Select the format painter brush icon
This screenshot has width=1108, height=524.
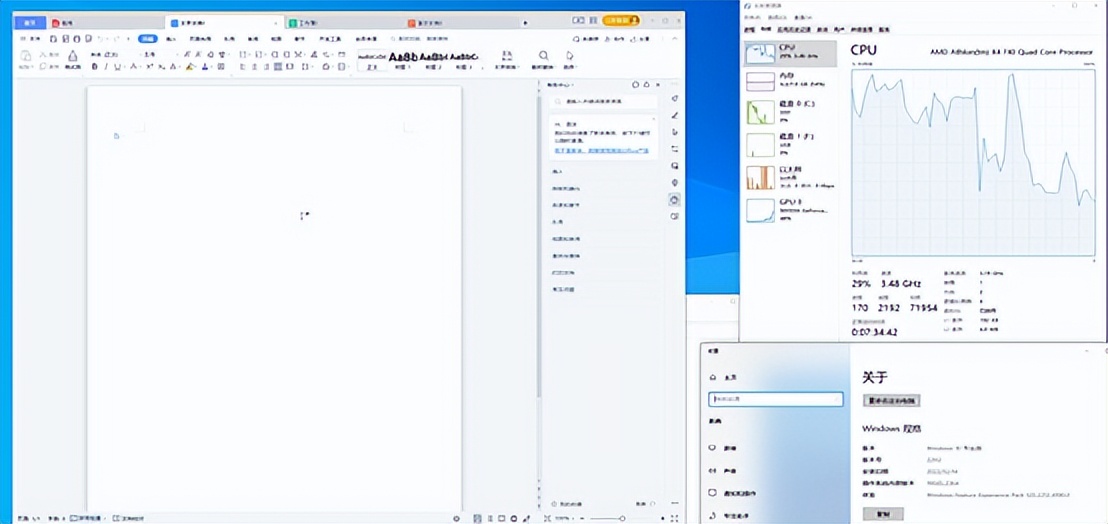pos(73,56)
